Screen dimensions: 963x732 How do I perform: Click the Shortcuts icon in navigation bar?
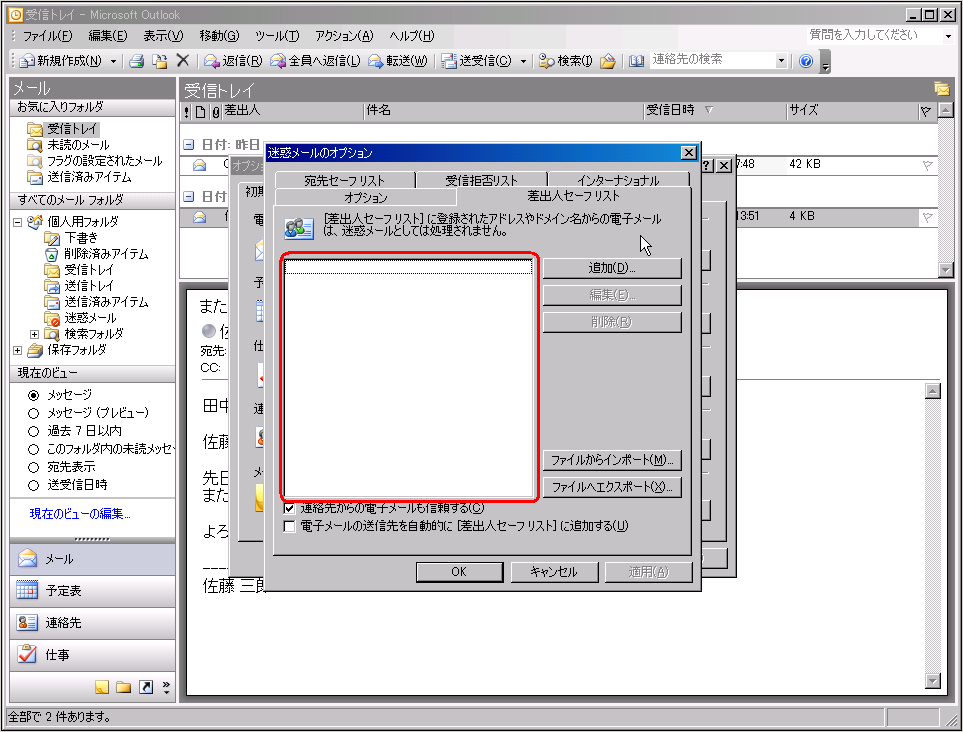146,687
